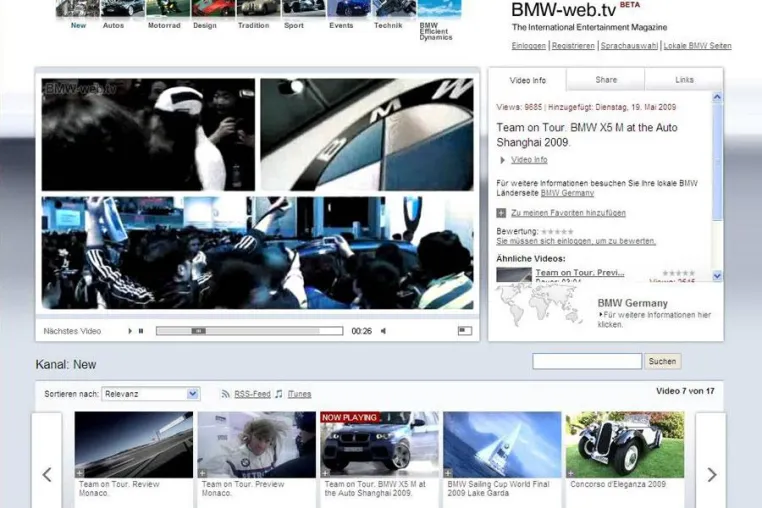This screenshot has width=762, height=508.
Task: Open BMW Efficient Dynamics channel
Action: (435, 31)
